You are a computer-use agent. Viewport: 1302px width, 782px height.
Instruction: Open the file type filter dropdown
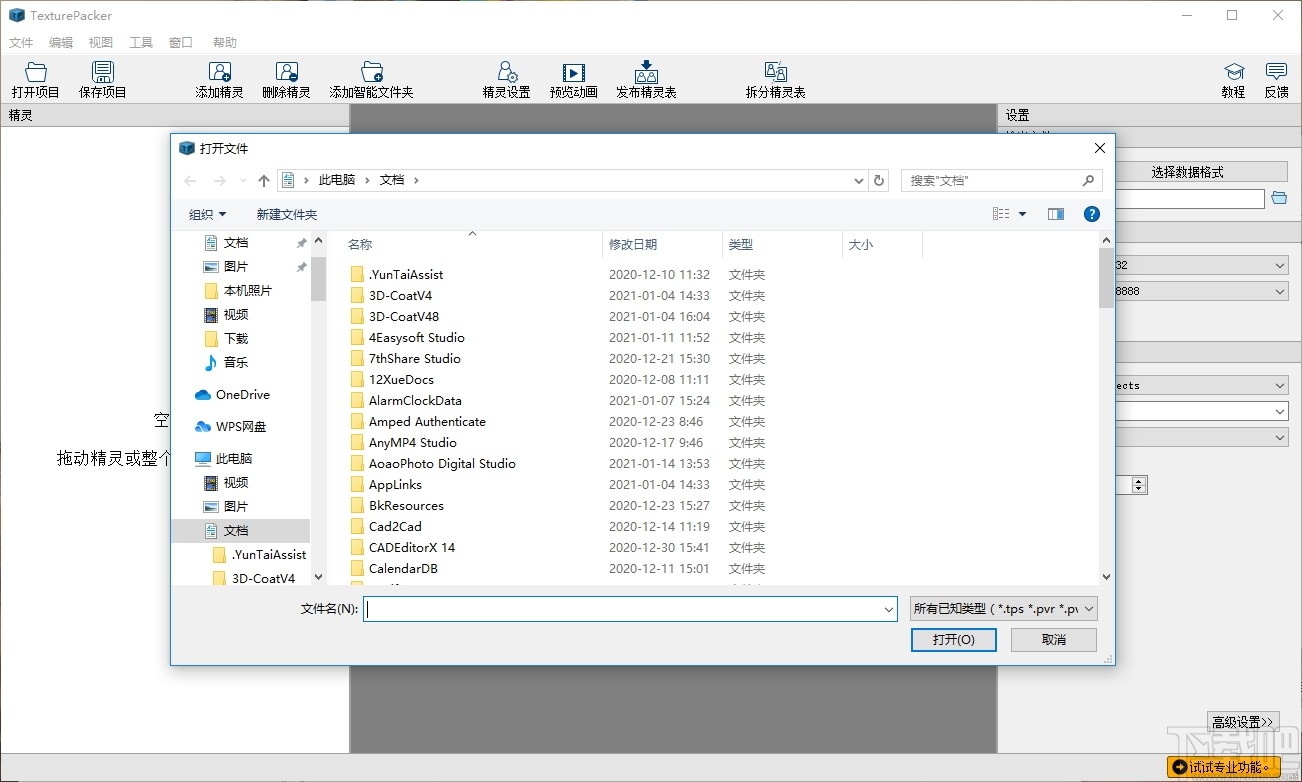coord(1004,609)
